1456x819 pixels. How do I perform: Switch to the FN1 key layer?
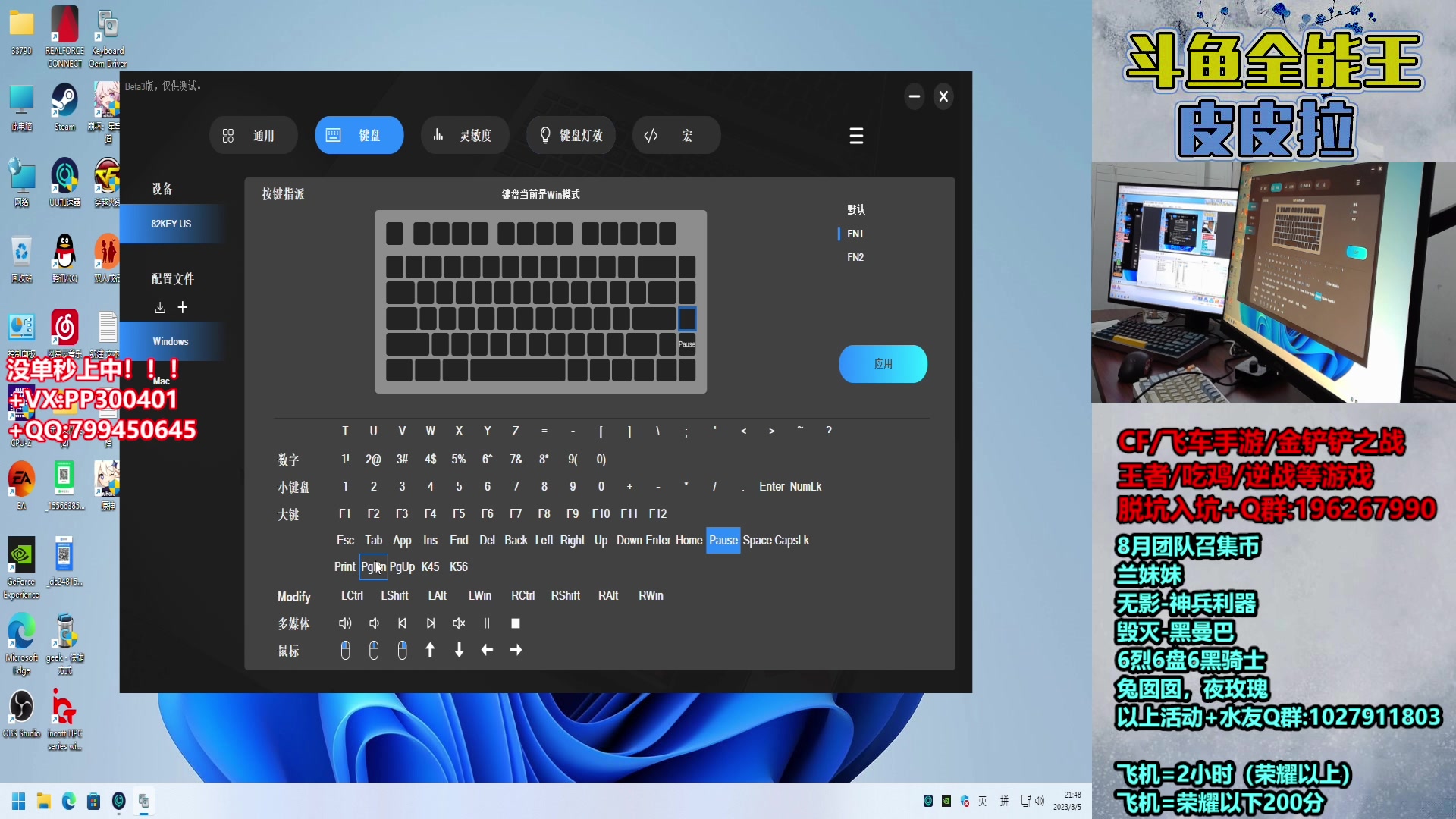pos(855,234)
